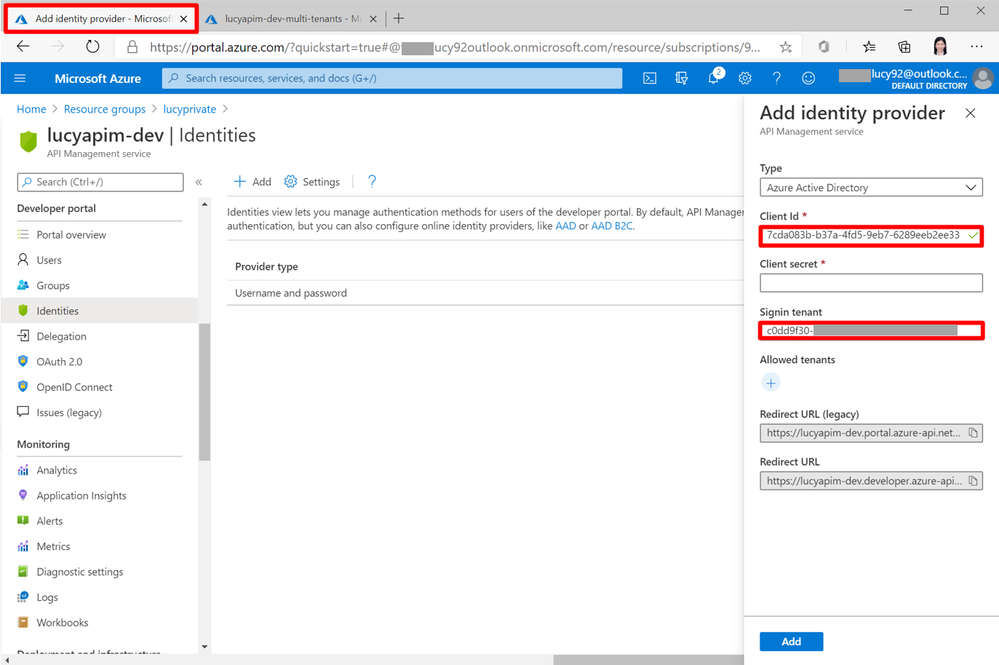Open Workbooks under Monitoring

tap(62, 623)
